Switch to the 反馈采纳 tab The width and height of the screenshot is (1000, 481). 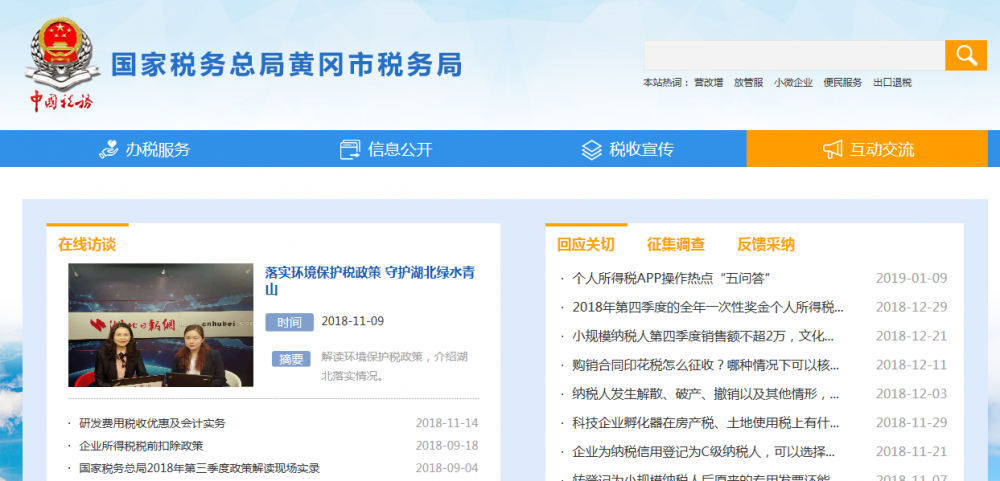coord(765,244)
